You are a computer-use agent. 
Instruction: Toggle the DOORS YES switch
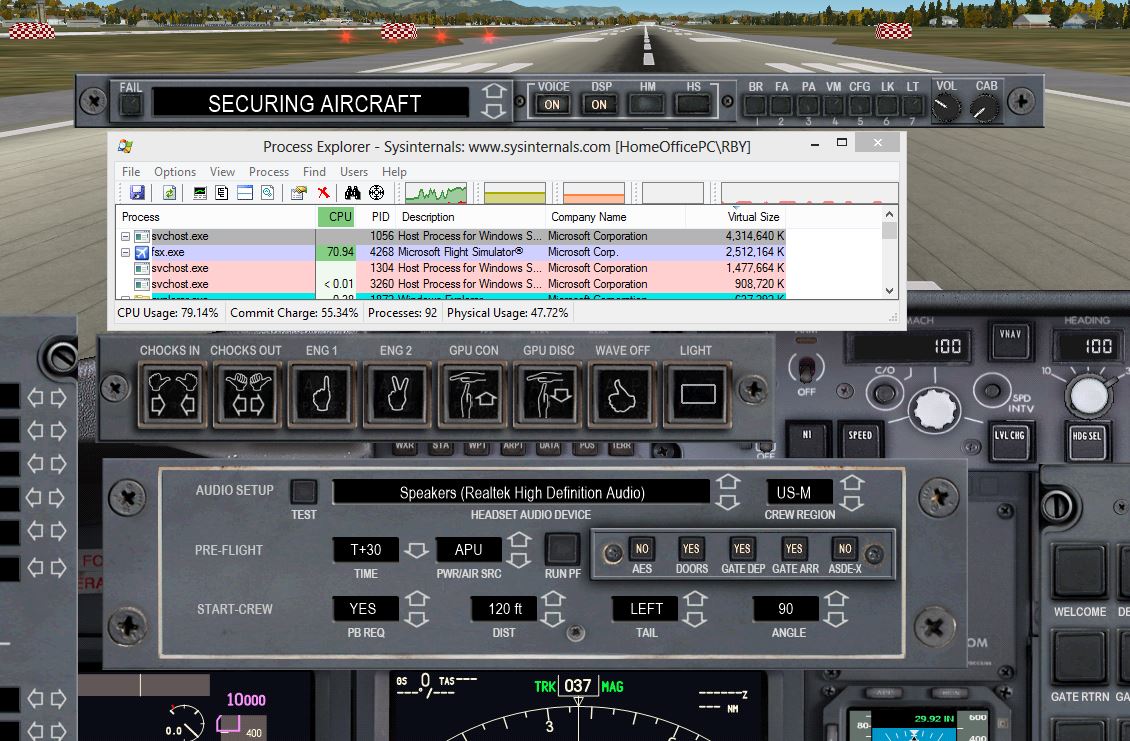coord(691,549)
